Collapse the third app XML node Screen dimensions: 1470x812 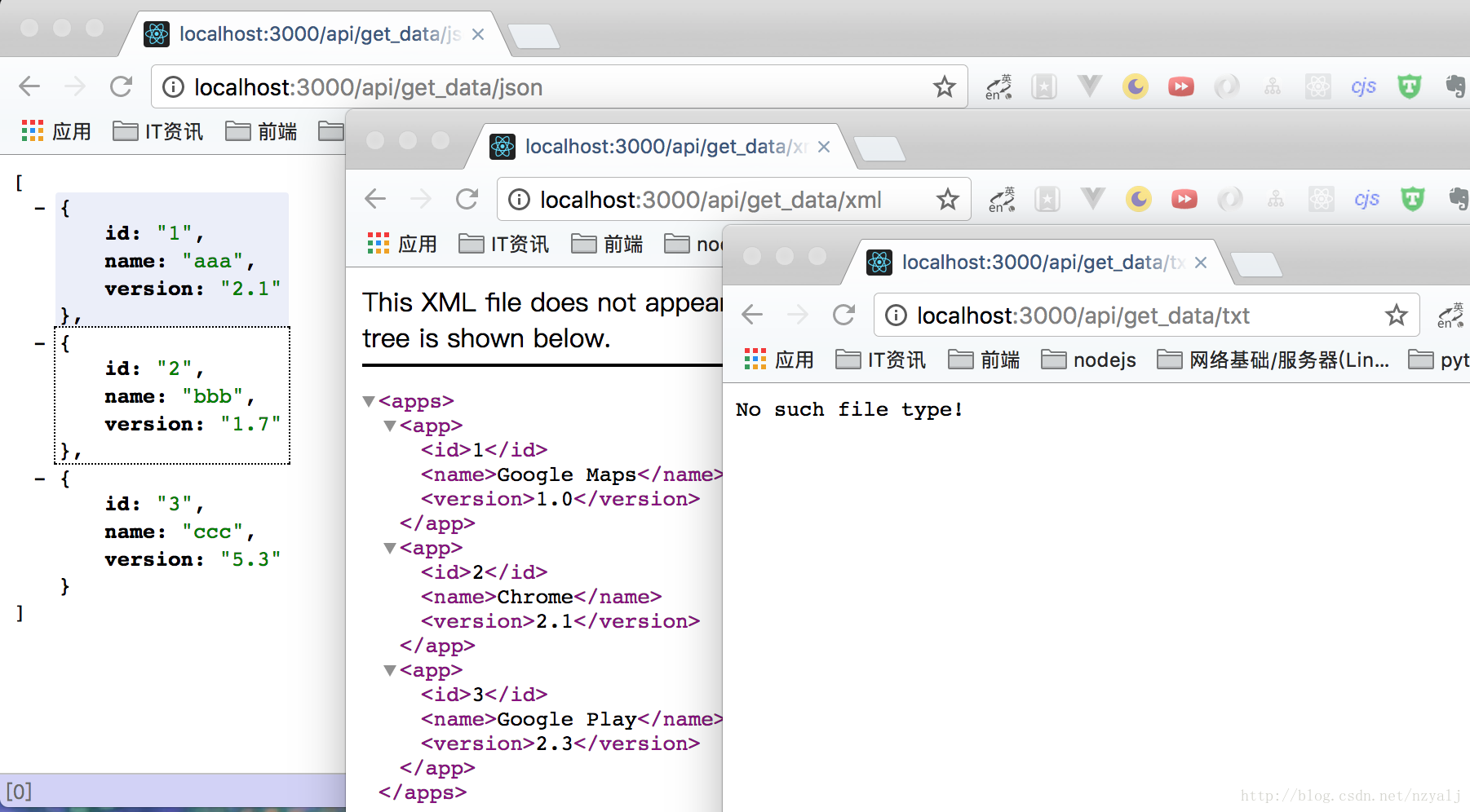pyautogui.click(x=390, y=670)
